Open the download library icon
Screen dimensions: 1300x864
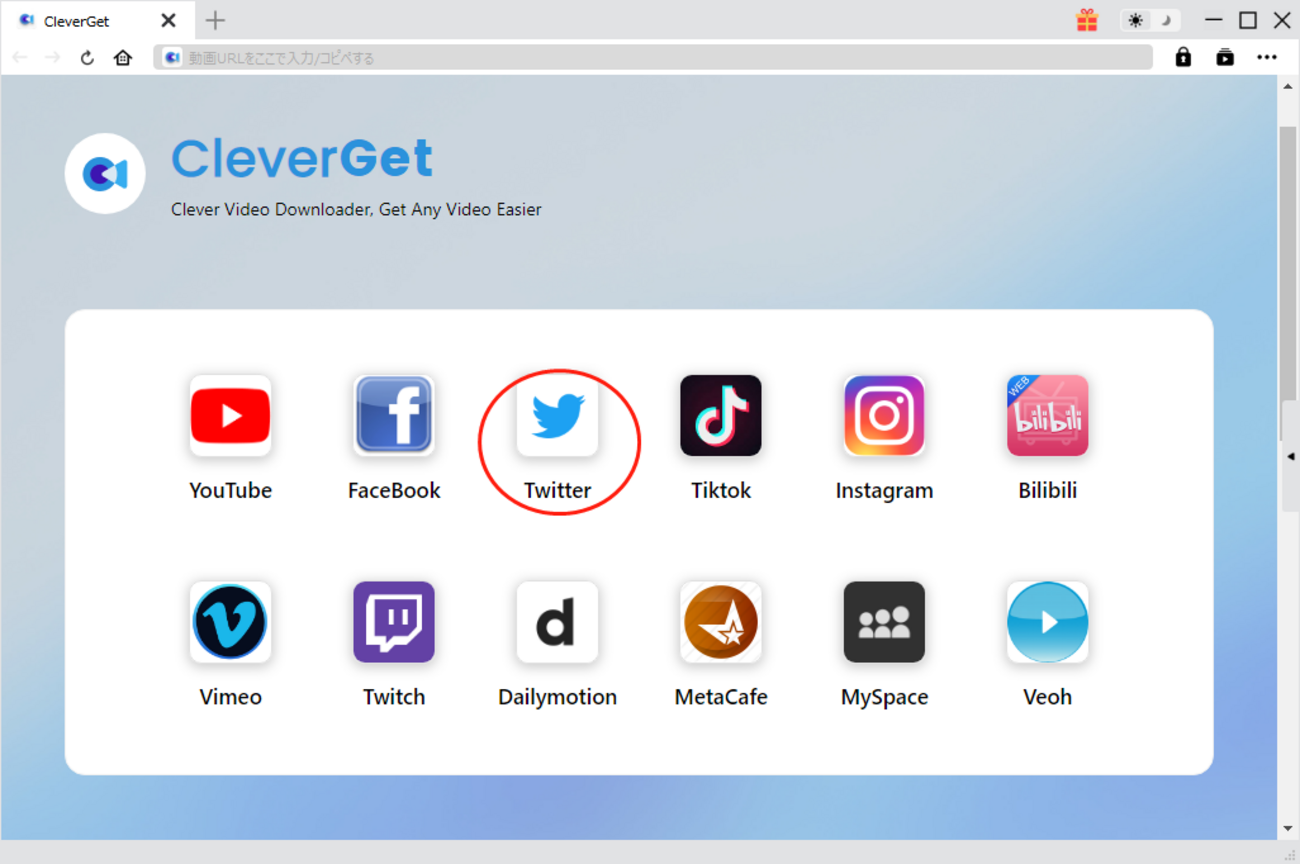coord(1225,57)
